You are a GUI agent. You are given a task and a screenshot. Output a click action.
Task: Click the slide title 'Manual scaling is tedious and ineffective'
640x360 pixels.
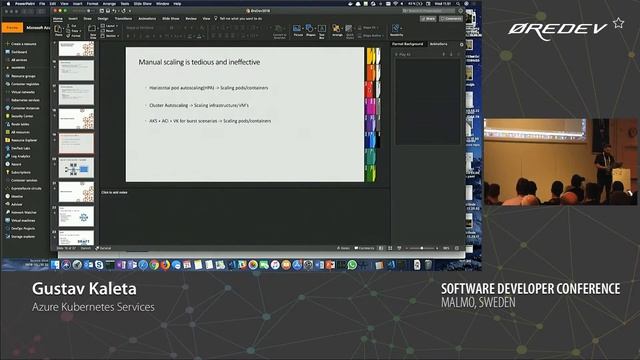(199, 62)
